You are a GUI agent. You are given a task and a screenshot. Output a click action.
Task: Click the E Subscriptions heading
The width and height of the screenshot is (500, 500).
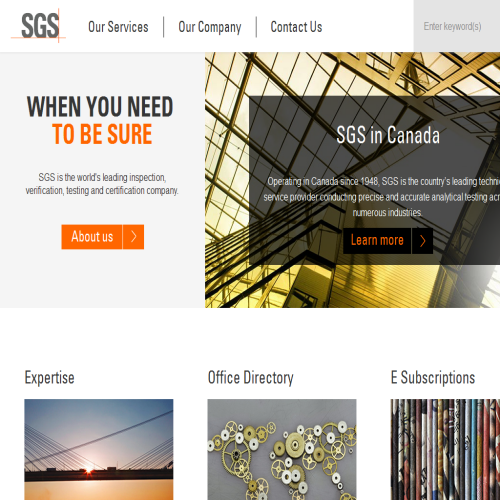tap(433, 378)
